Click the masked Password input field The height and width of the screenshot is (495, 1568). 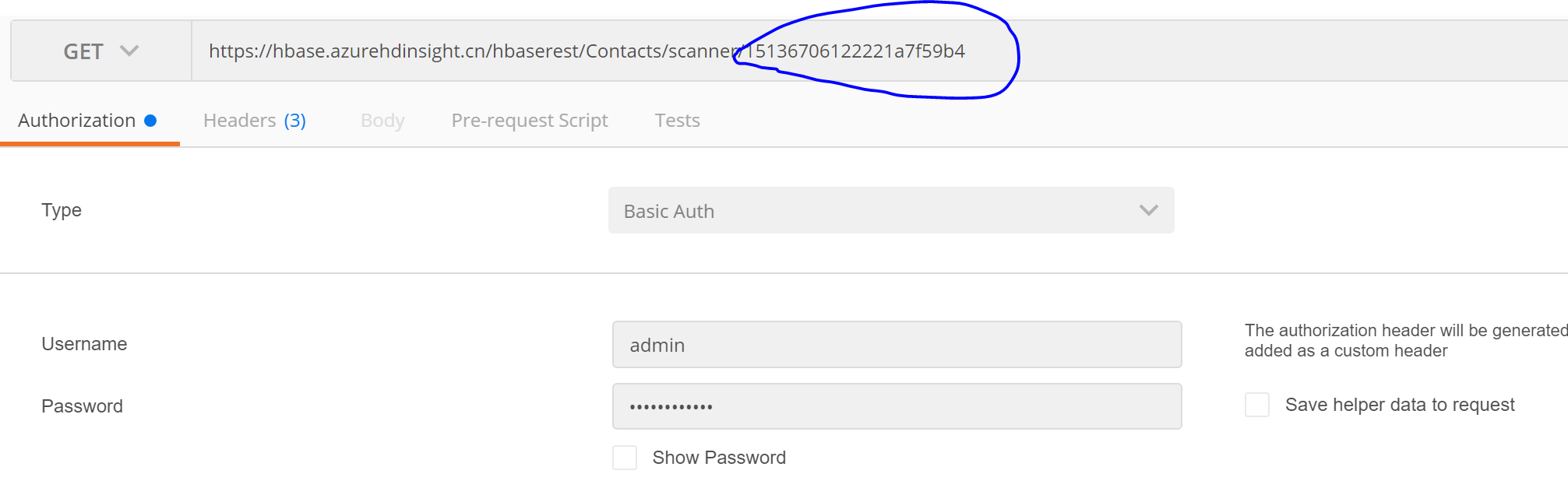[897, 406]
